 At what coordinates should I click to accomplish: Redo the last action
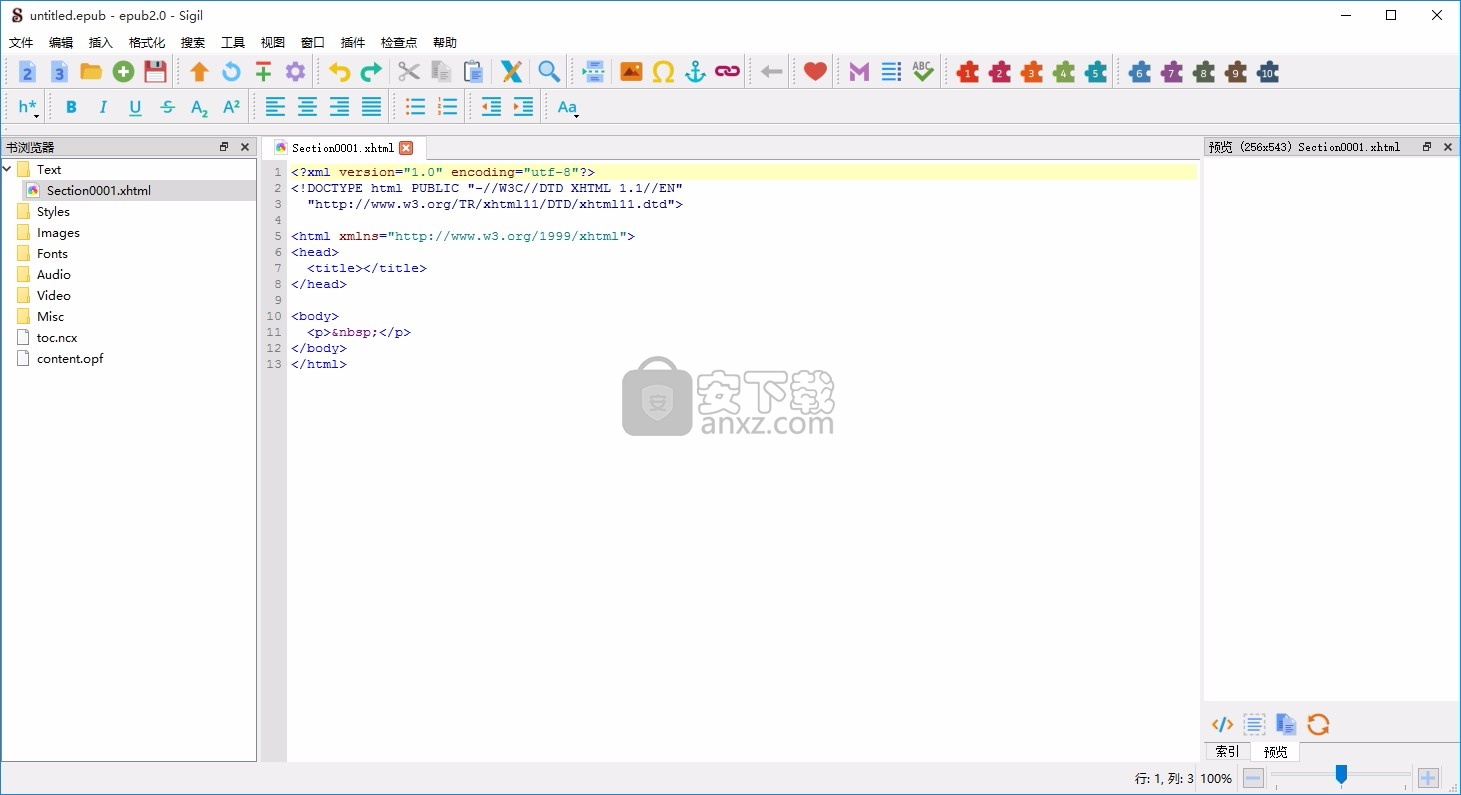click(x=371, y=72)
